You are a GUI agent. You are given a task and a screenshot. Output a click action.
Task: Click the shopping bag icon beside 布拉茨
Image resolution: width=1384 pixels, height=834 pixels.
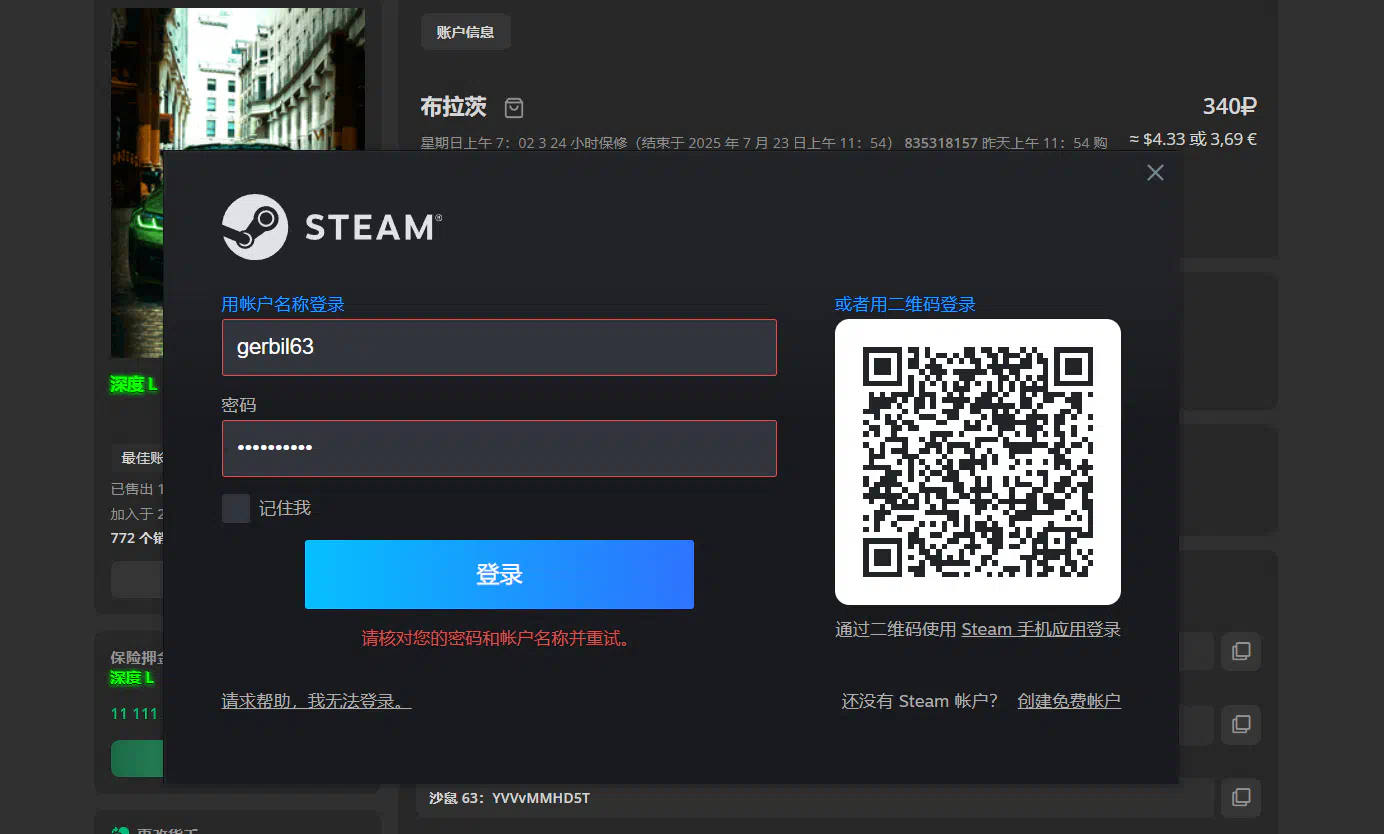[514, 107]
